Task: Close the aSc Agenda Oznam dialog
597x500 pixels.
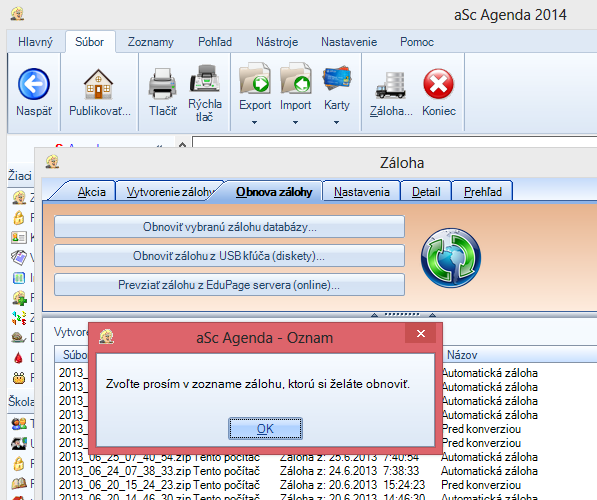Action: pos(421,333)
